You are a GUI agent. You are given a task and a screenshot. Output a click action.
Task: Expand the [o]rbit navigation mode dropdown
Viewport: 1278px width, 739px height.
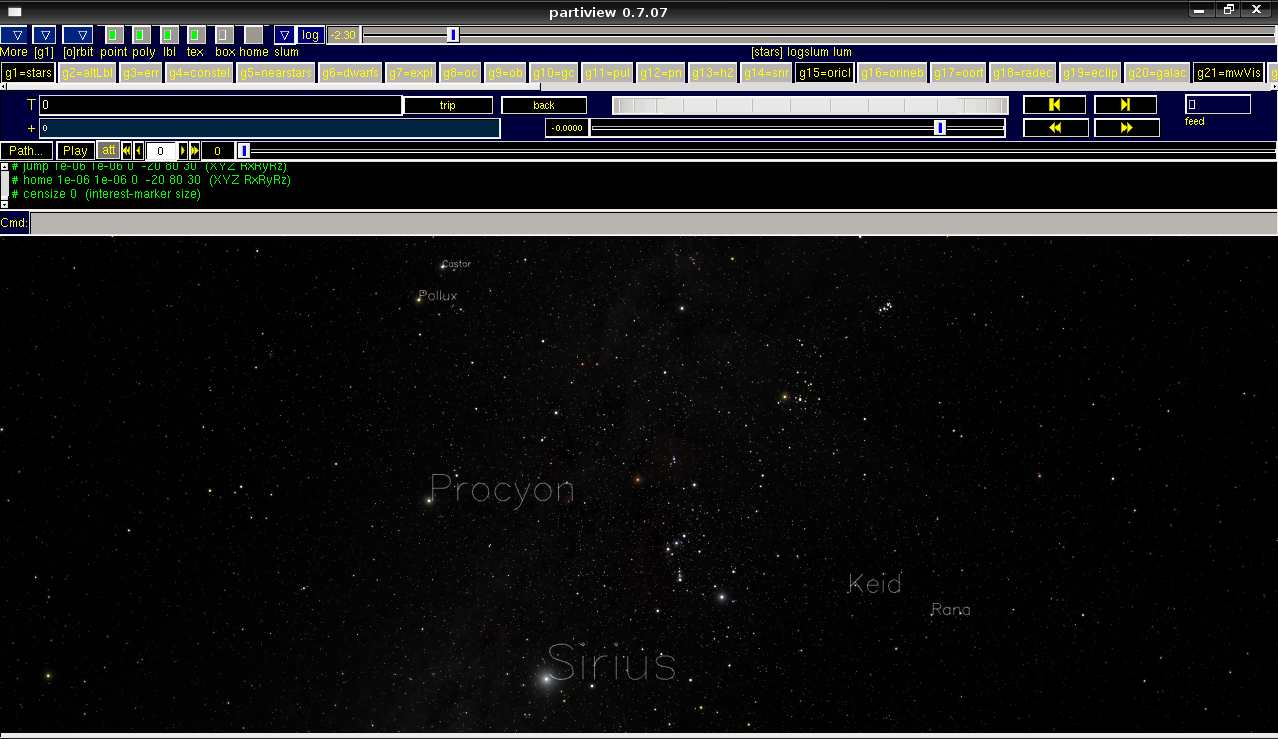78,35
